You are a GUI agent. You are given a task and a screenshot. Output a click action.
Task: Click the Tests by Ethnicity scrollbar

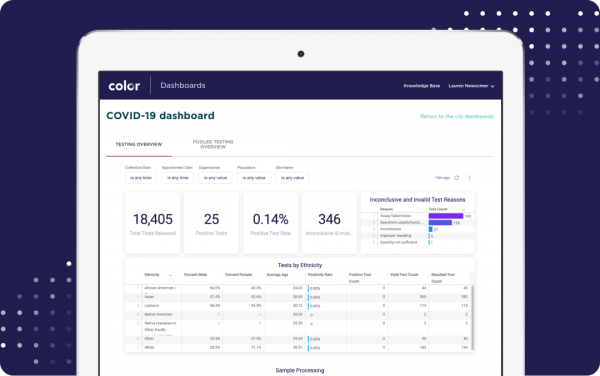point(473,317)
